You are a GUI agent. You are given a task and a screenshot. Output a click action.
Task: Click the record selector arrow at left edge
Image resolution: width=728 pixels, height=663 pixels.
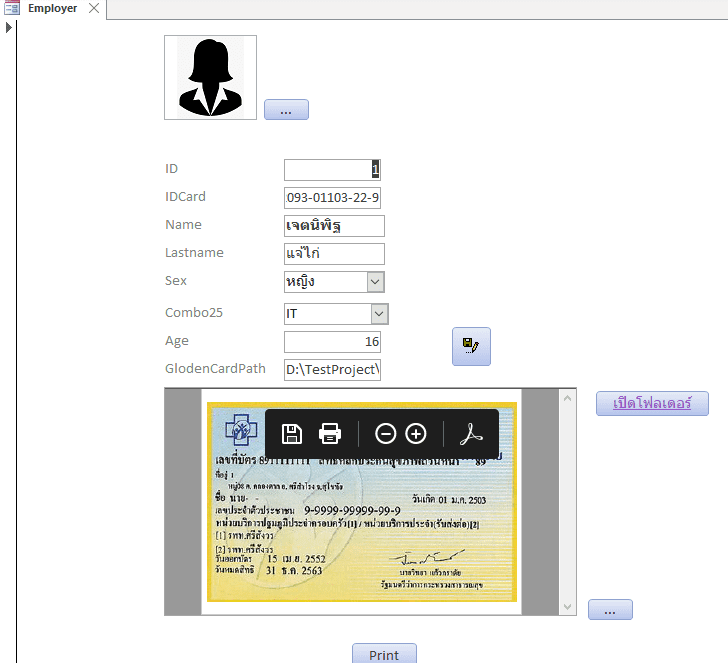click(x=8, y=28)
